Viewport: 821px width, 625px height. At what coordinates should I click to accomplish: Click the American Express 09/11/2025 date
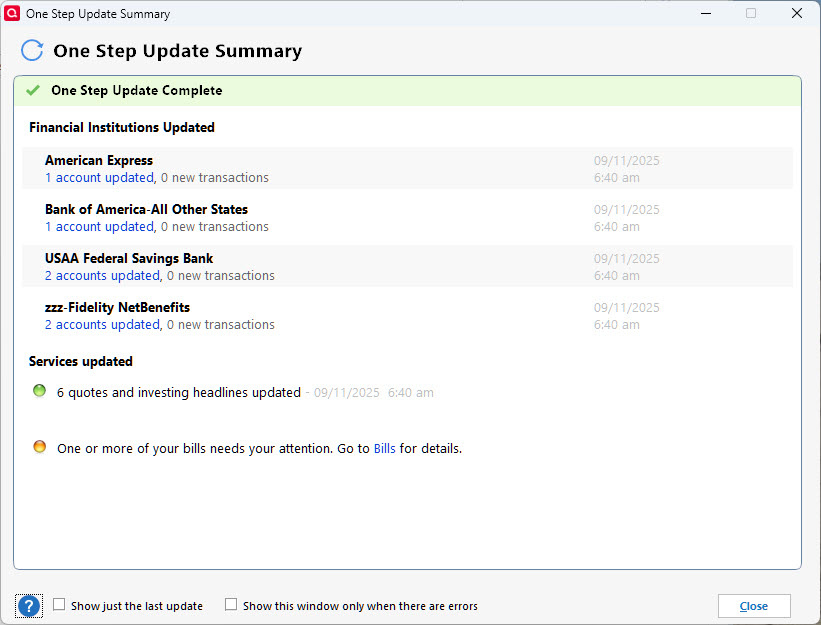click(626, 161)
